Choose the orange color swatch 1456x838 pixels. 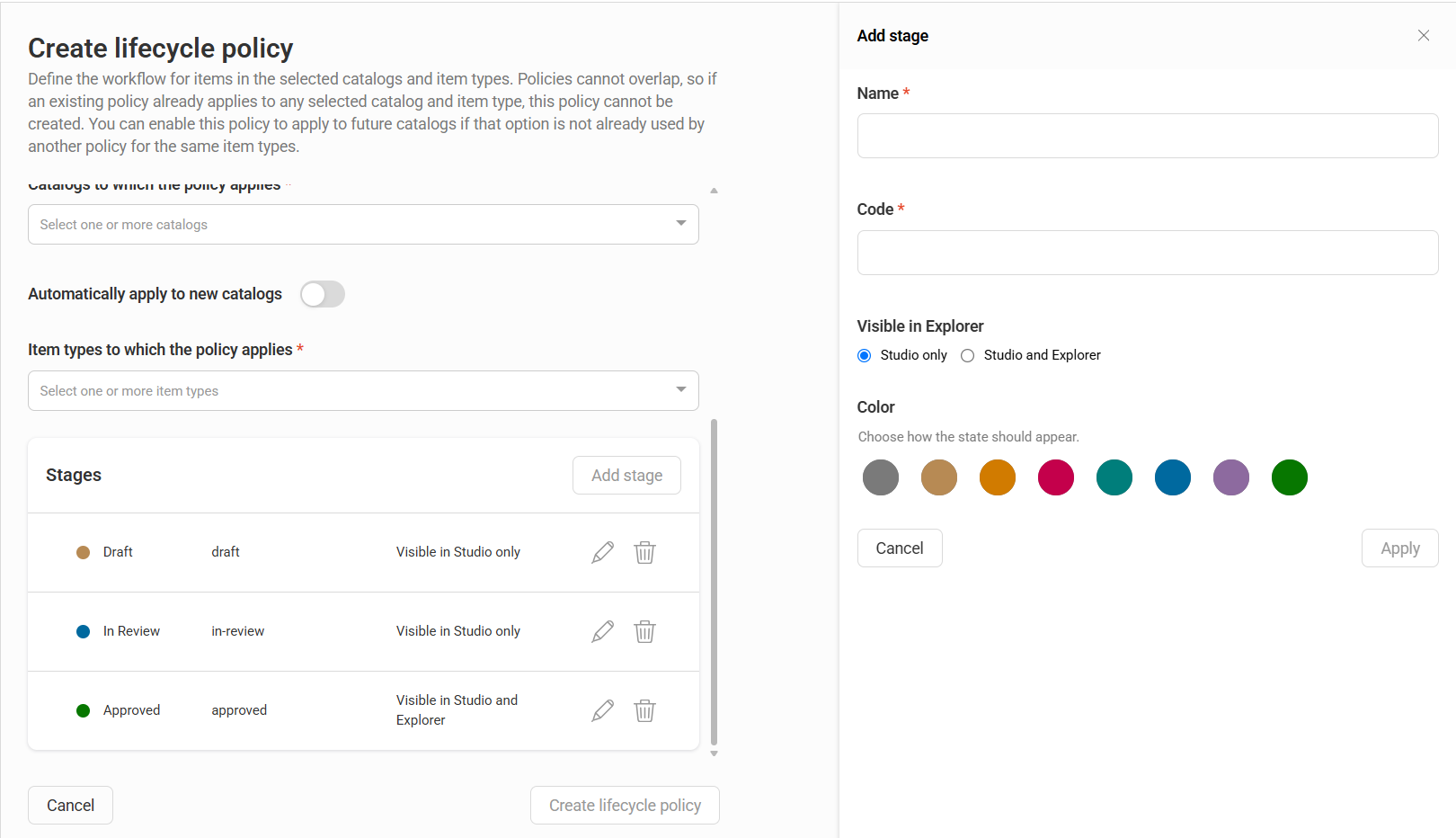tap(998, 477)
